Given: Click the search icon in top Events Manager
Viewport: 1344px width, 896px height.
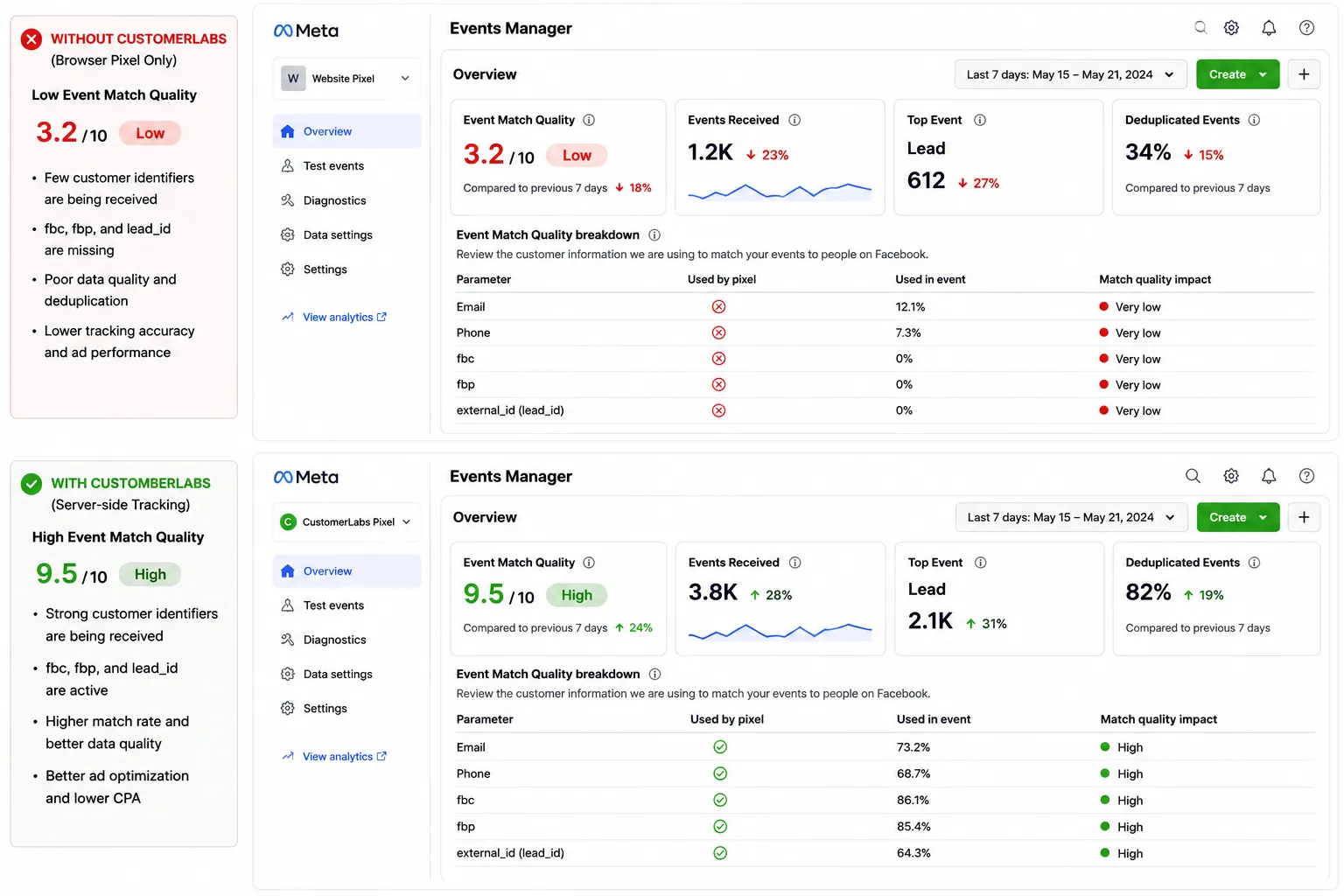Looking at the screenshot, I should point(1200,27).
